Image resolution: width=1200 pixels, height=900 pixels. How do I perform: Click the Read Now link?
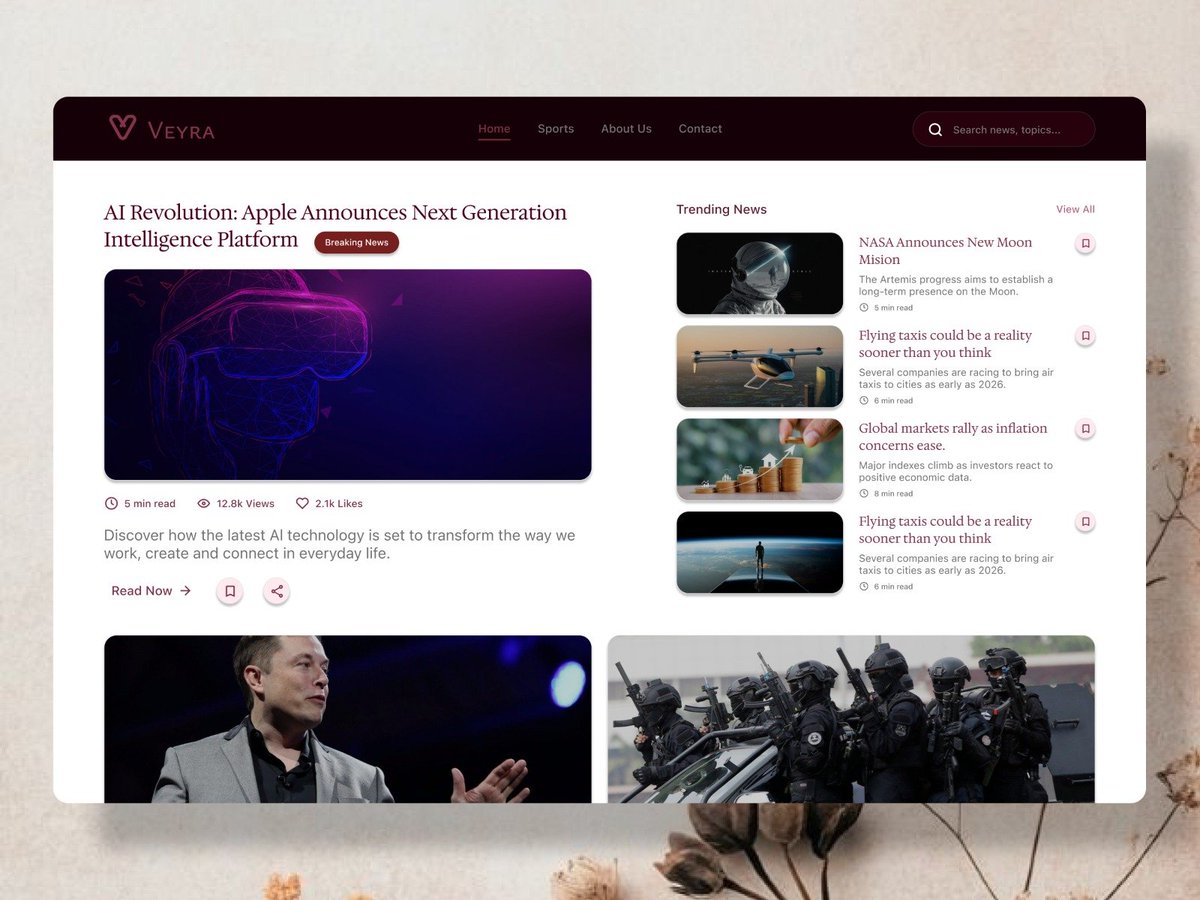pyautogui.click(x=151, y=591)
